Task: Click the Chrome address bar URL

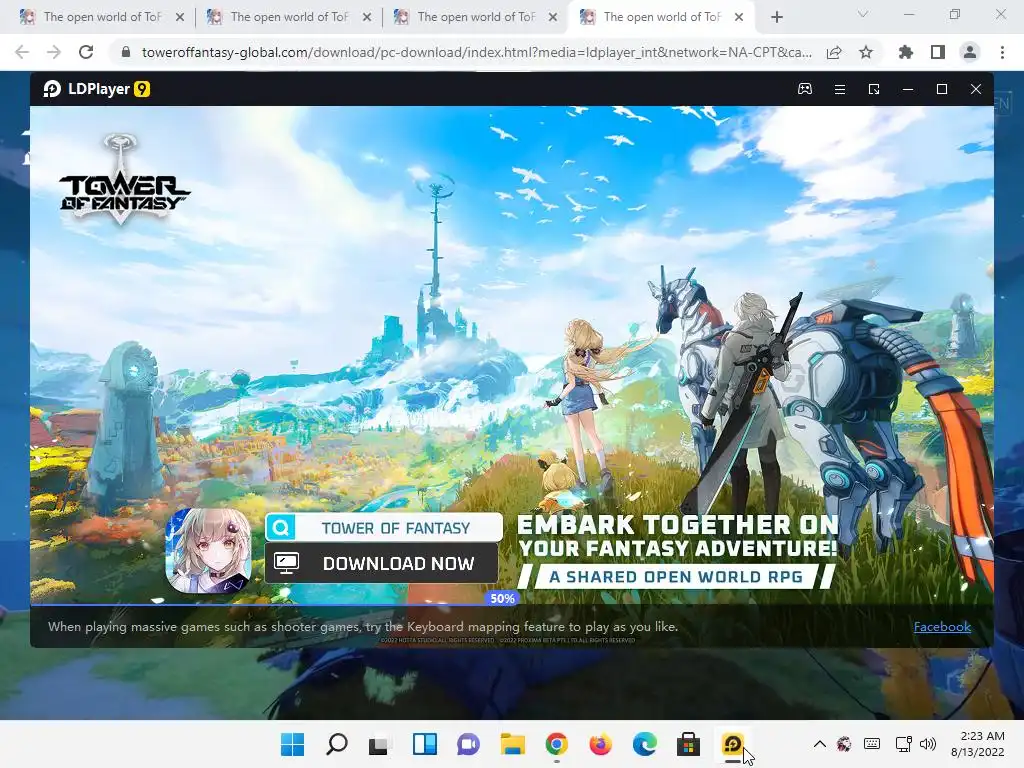Action: [x=477, y=52]
